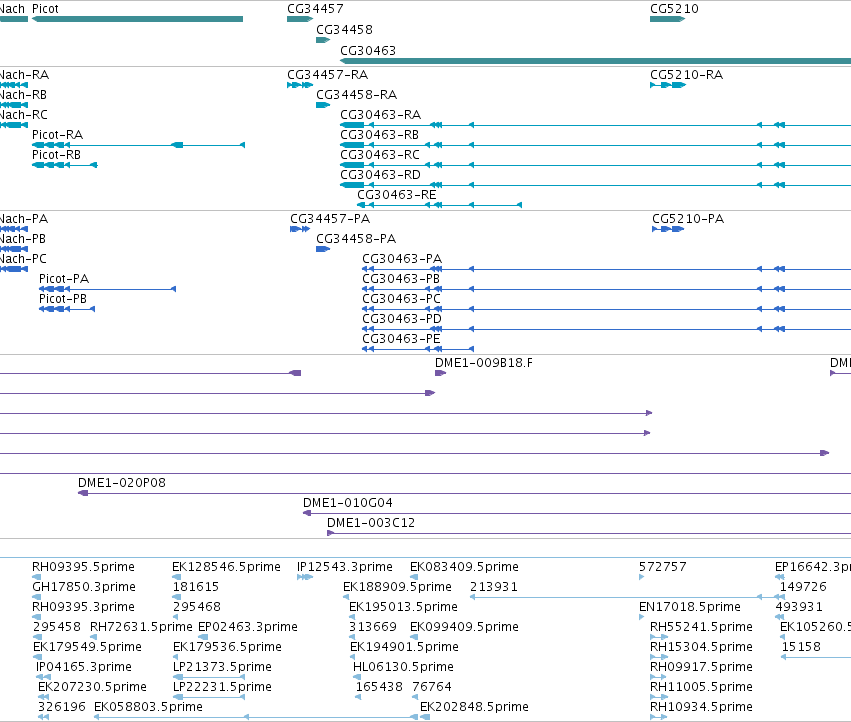Click the Picot-RA transcript label
The height and width of the screenshot is (722, 851).
pyautogui.click(x=58, y=135)
